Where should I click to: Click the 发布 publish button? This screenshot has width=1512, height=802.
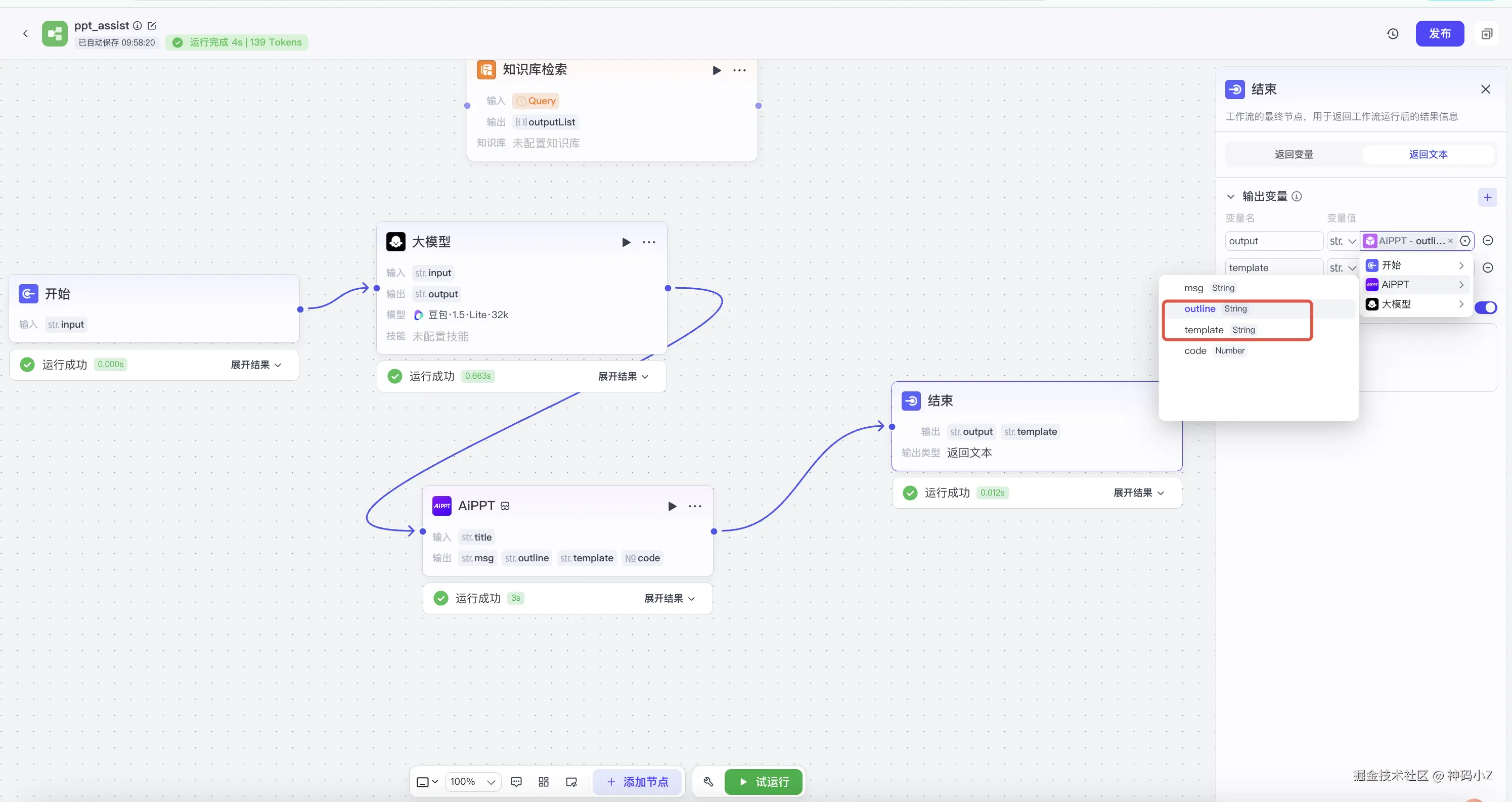coord(1439,34)
